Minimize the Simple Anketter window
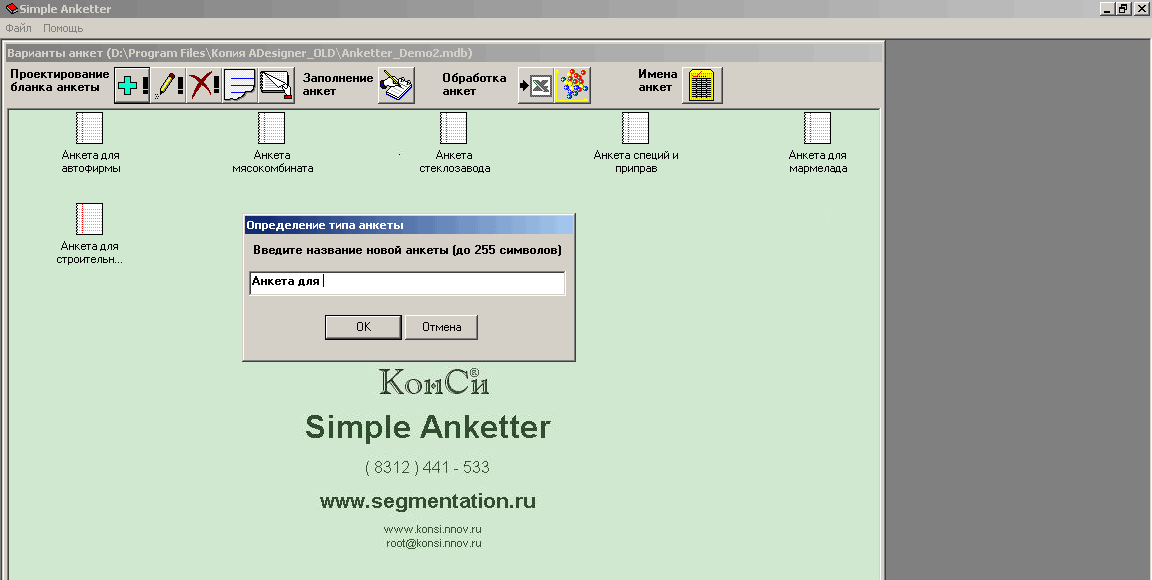 click(x=1108, y=9)
